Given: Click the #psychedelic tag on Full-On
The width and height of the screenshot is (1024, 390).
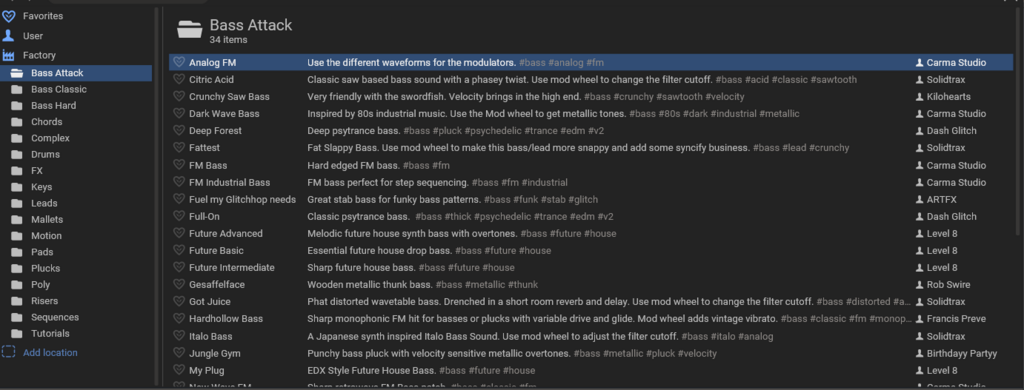Looking at the screenshot, I should point(502,217).
